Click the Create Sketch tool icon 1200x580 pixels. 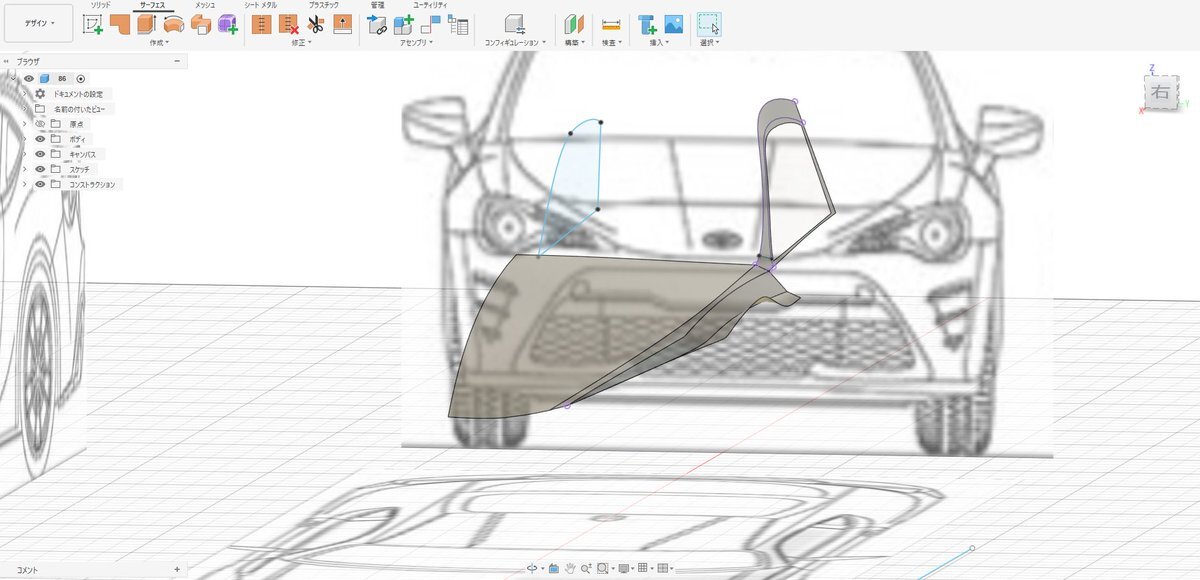click(x=93, y=25)
